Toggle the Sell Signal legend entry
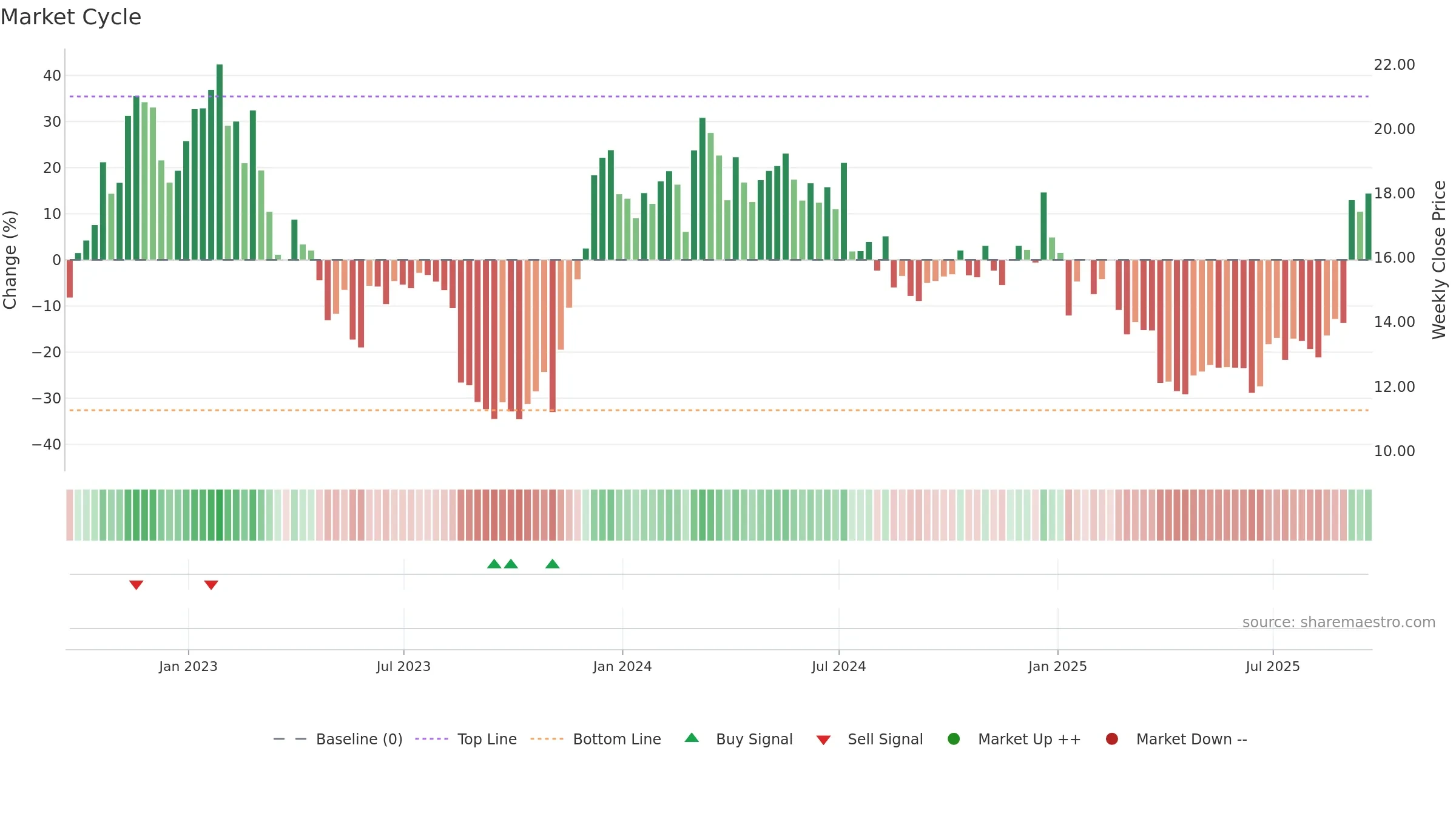The image size is (1456, 819). click(869, 739)
